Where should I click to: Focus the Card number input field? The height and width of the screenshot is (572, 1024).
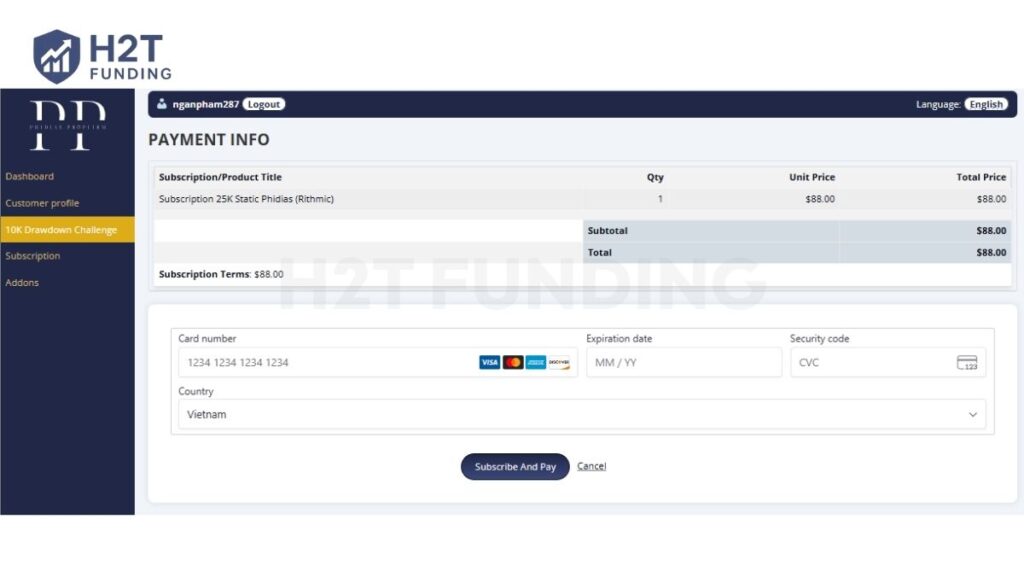tap(377, 362)
